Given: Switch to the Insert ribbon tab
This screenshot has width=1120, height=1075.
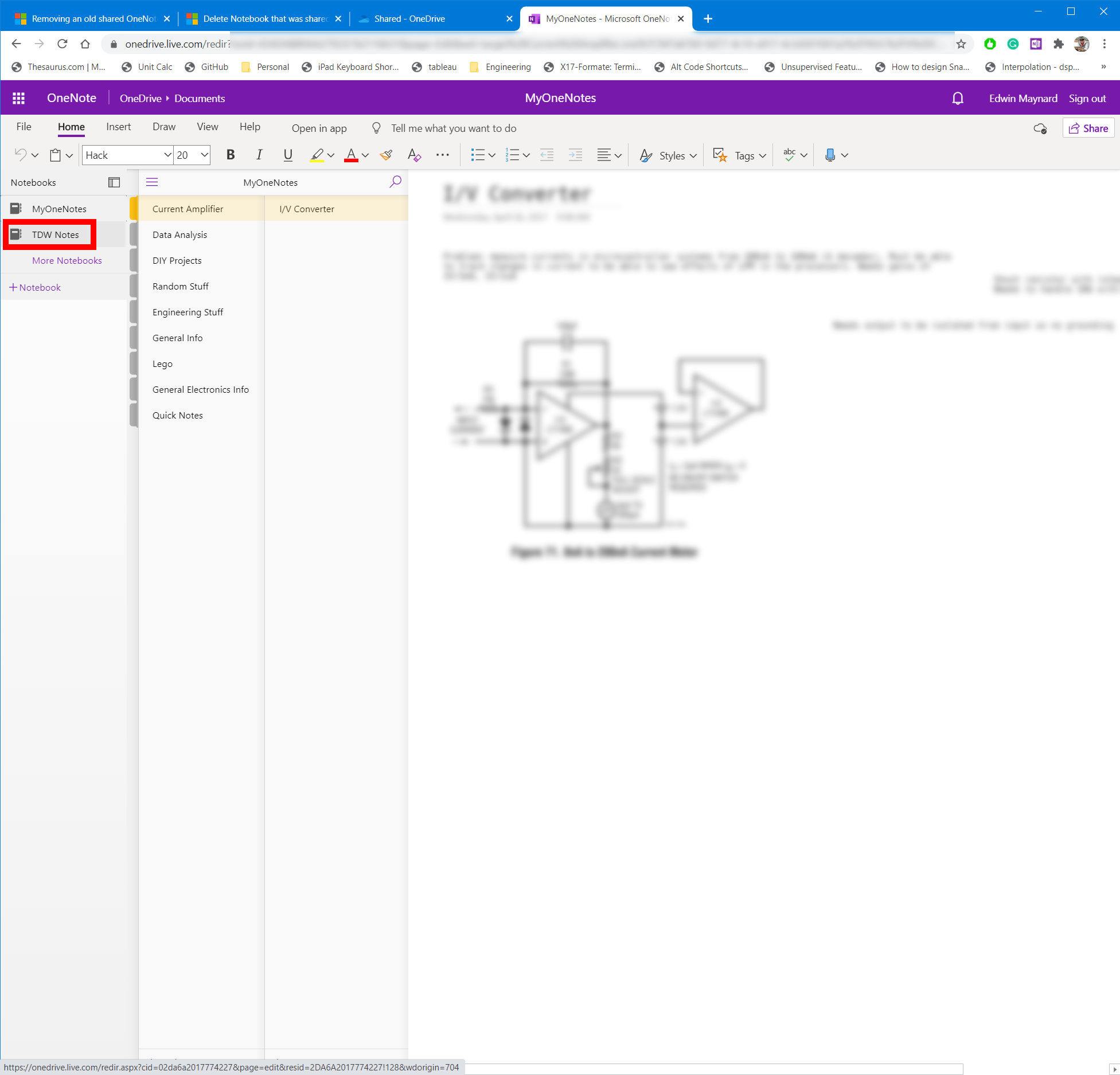Looking at the screenshot, I should 118,127.
